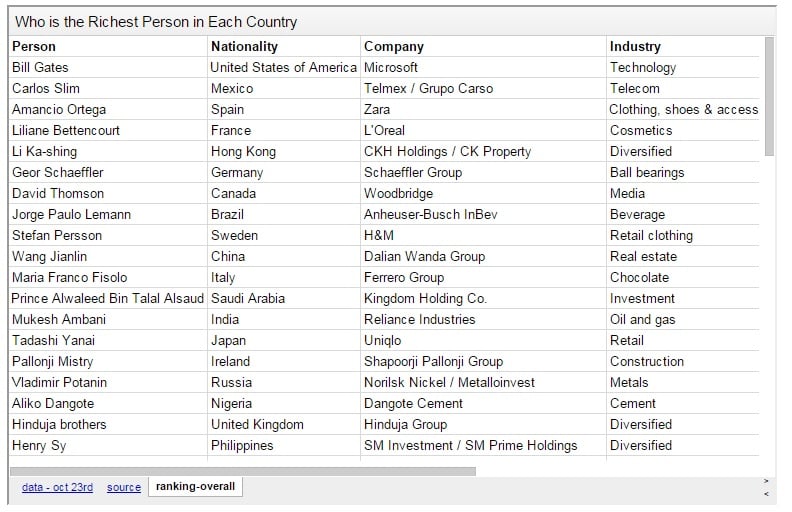The width and height of the screenshot is (792, 512).
Task: Click the 'Bill Gates' cell
Action: click(x=40, y=67)
